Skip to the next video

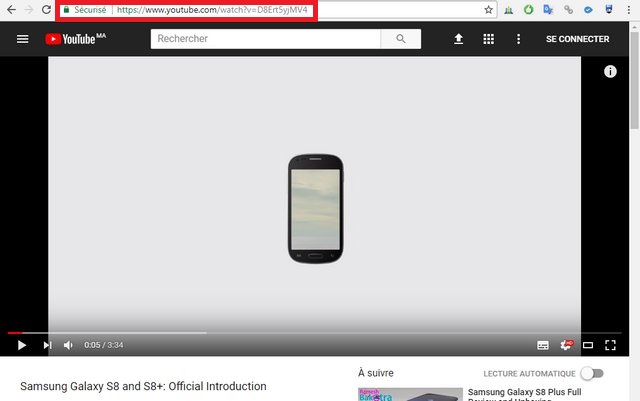pos(46,345)
